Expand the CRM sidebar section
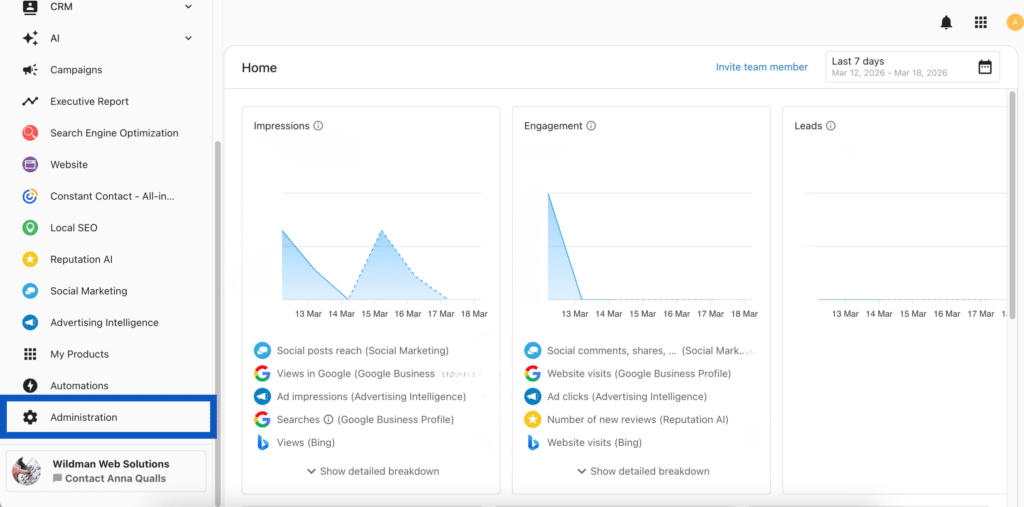Screen dimensions: 1024x507 (x=188, y=7)
